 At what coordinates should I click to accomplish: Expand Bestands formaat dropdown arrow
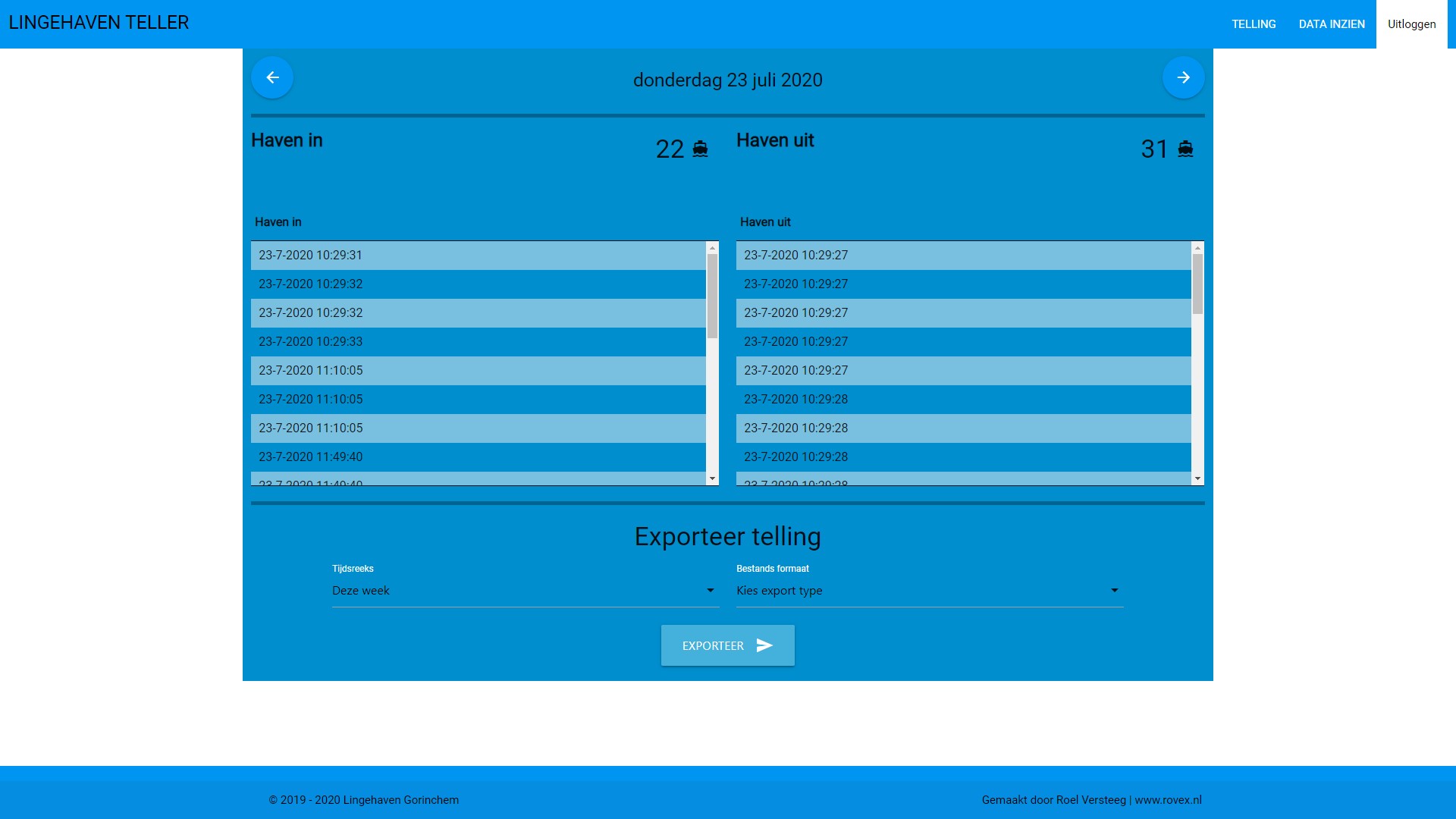[1114, 591]
